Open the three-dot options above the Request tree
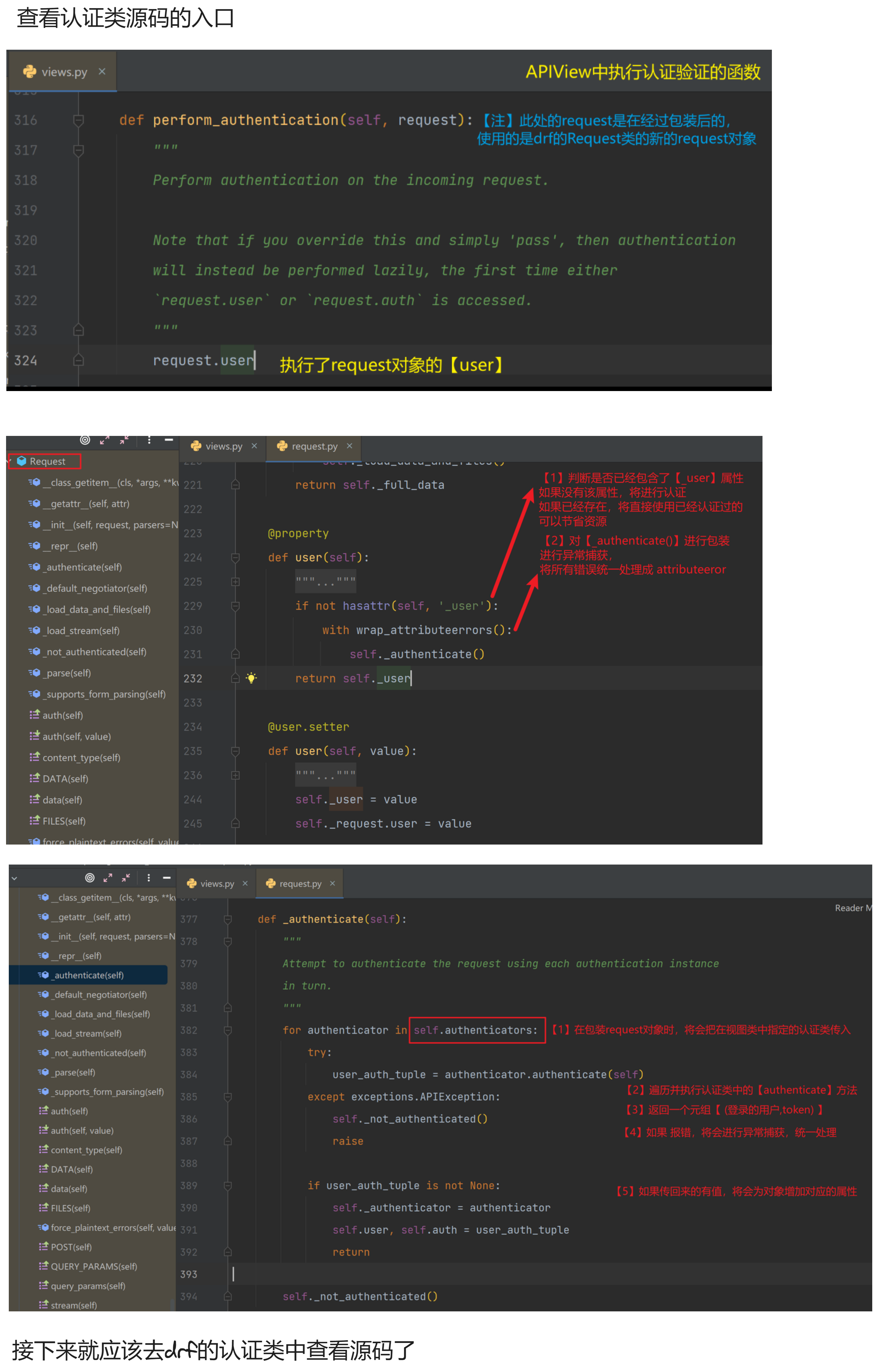This screenshot has height=1372, width=878. click(149, 440)
